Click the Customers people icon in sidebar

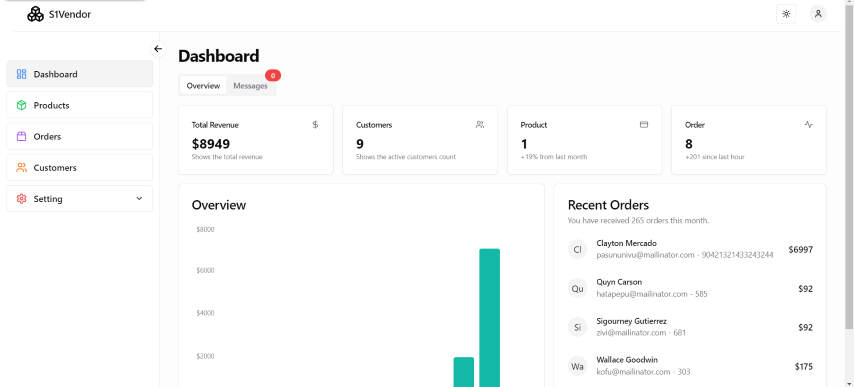tap(21, 168)
